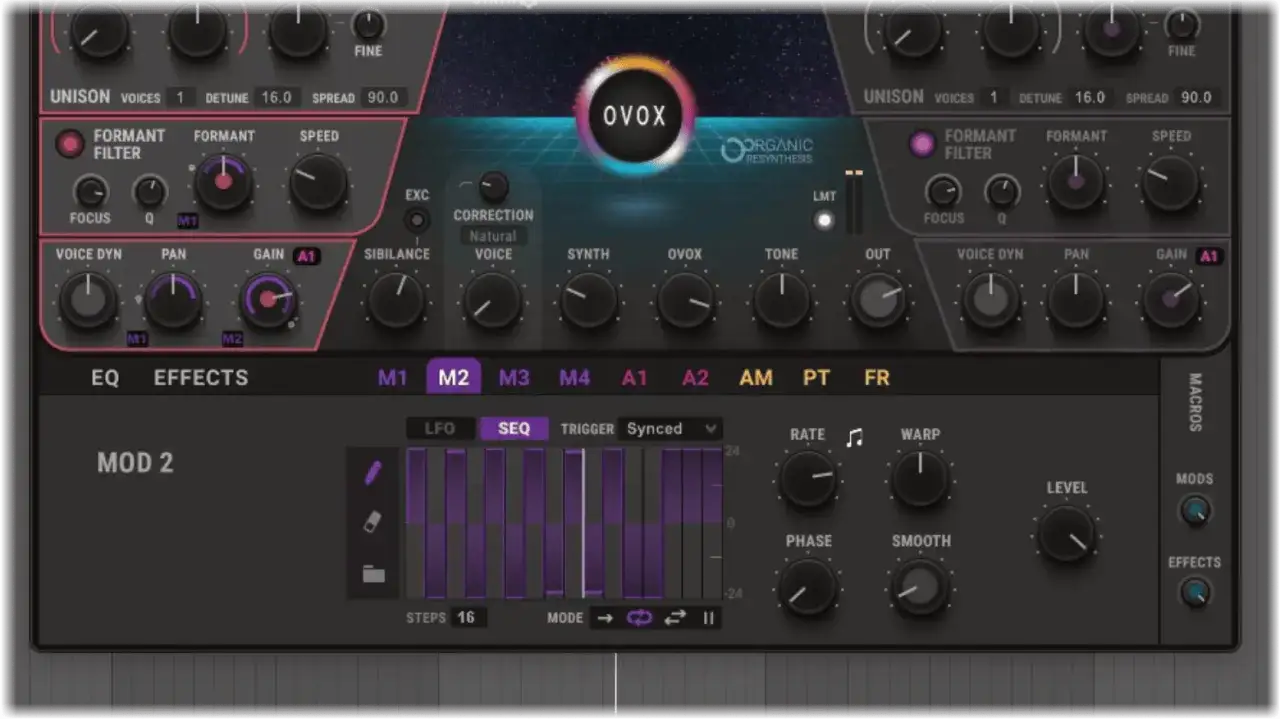Select the PT tab
This screenshot has width=1280, height=719.
(817, 378)
